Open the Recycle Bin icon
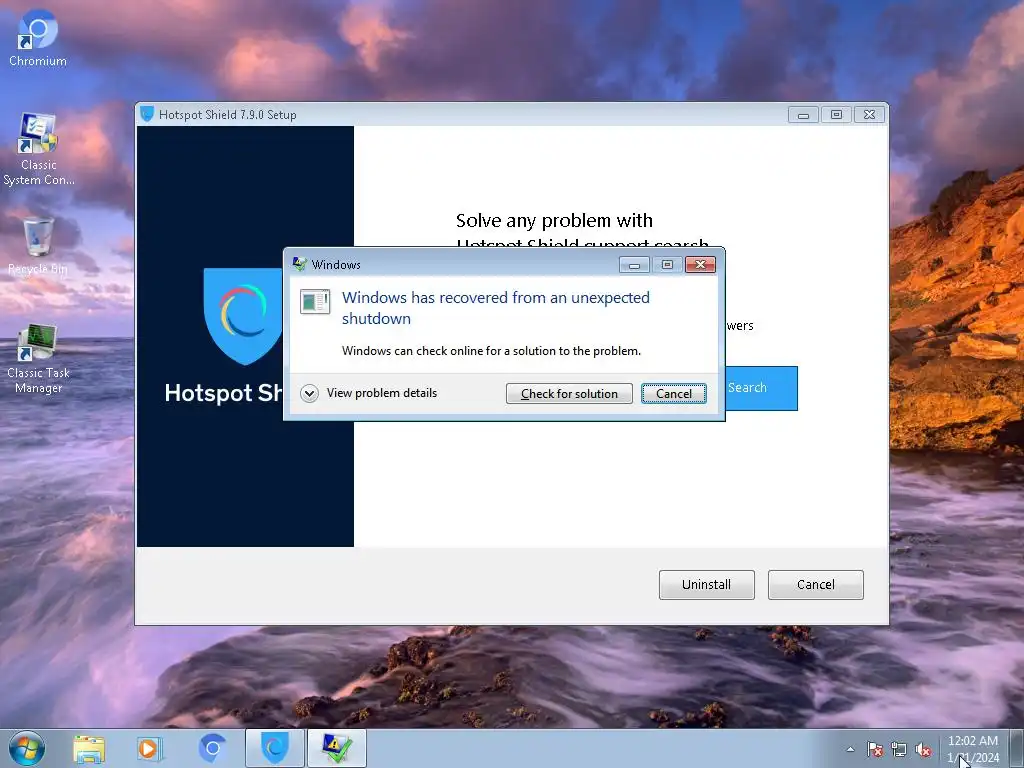 click(x=38, y=246)
